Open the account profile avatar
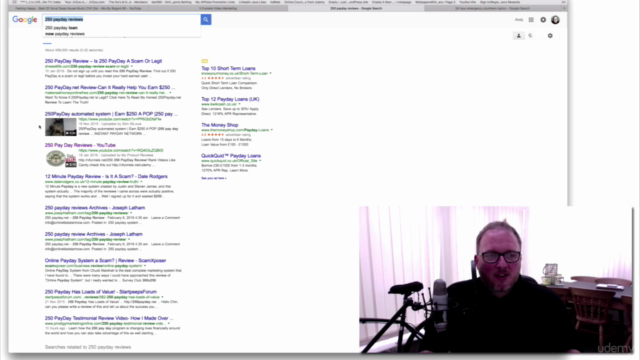The image size is (640, 360). (x=555, y=20)
